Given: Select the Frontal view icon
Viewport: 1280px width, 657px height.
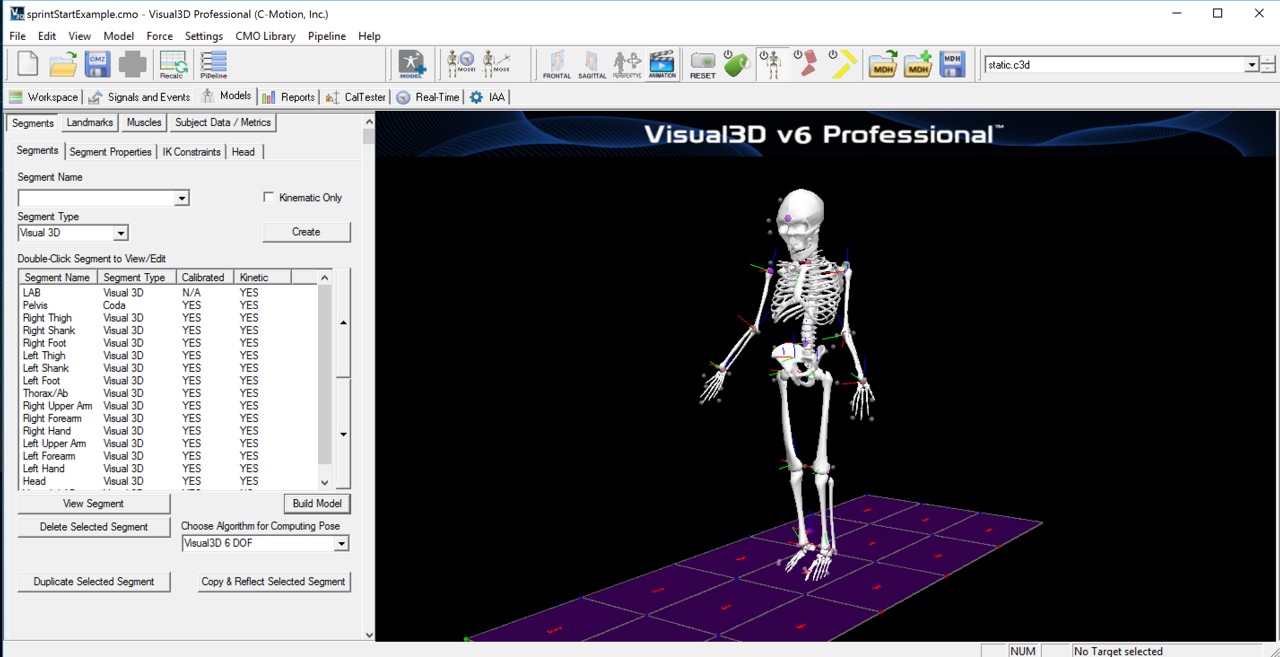Looking at the screenshot, I should pos(556,64).
